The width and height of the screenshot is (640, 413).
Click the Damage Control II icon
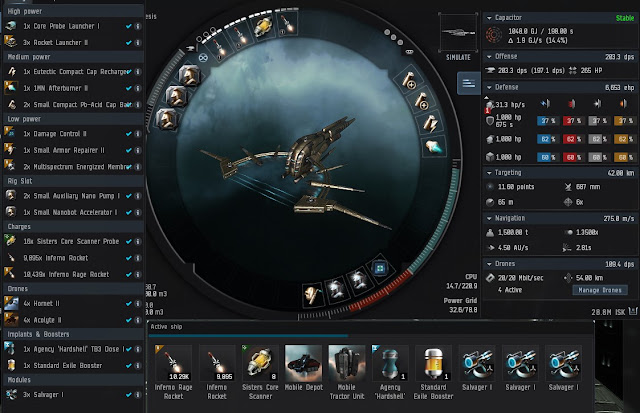pos(11,133)
